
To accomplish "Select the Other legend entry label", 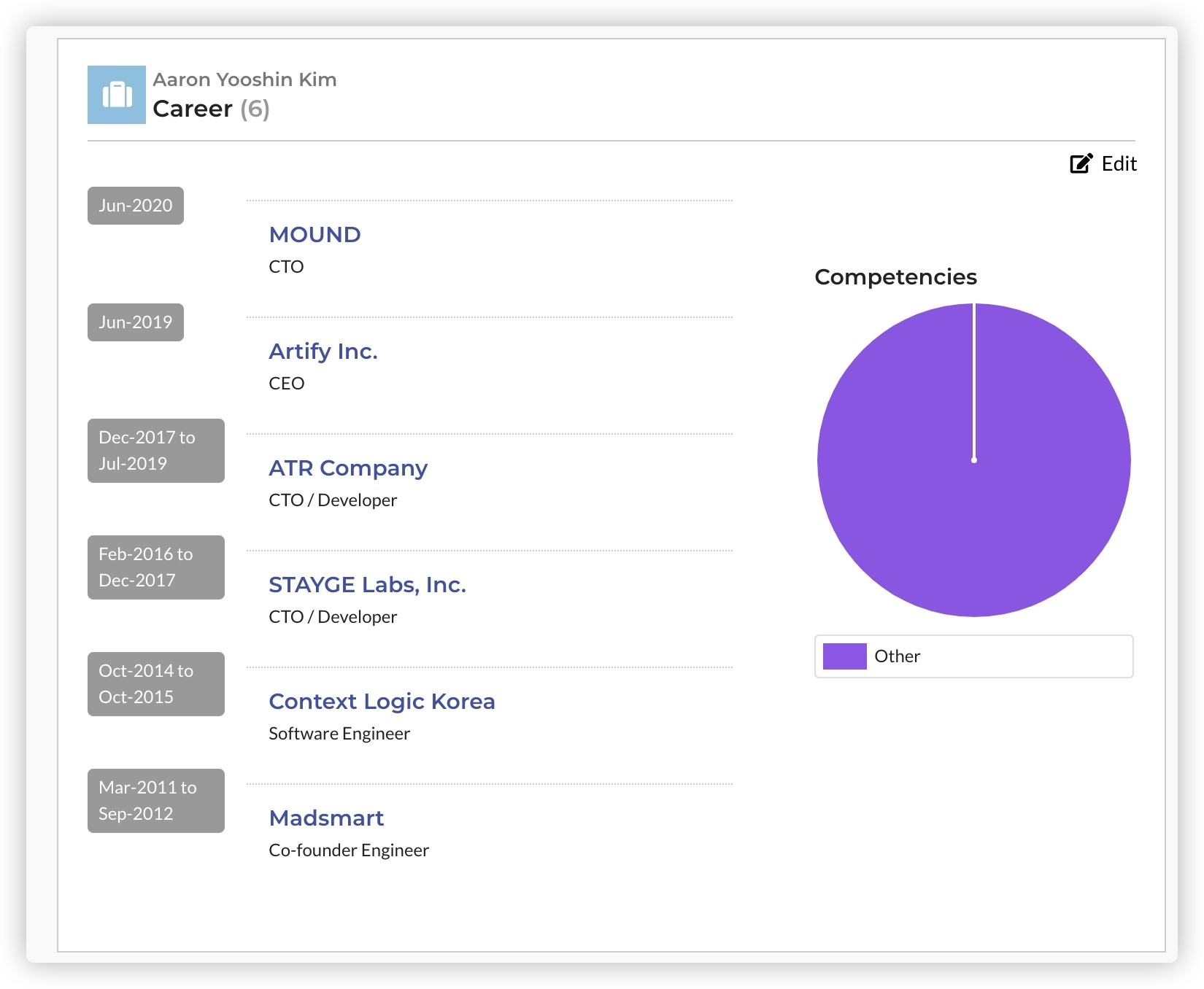I will point(897,656).
